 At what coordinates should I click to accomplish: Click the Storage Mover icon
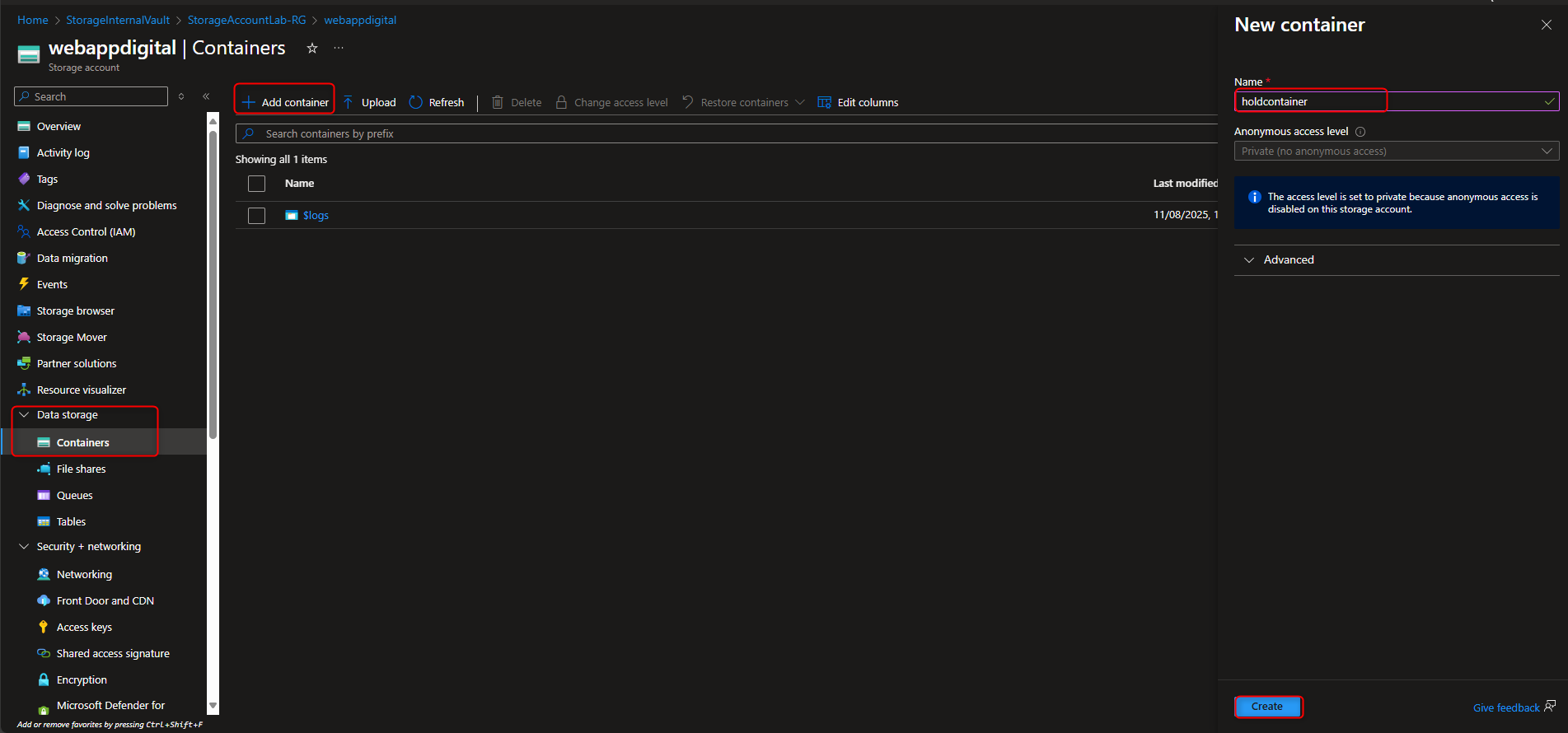(24, 337)
